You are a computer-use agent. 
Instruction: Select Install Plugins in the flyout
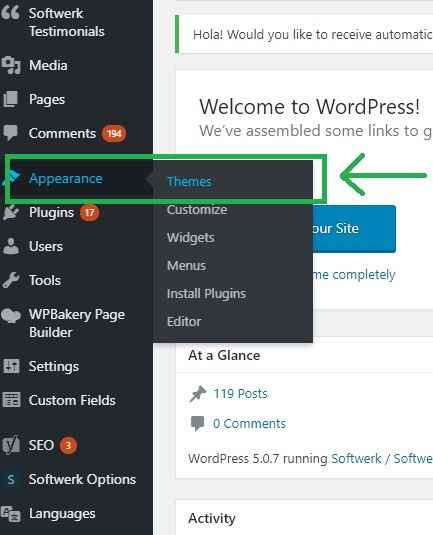pos(206,293)
